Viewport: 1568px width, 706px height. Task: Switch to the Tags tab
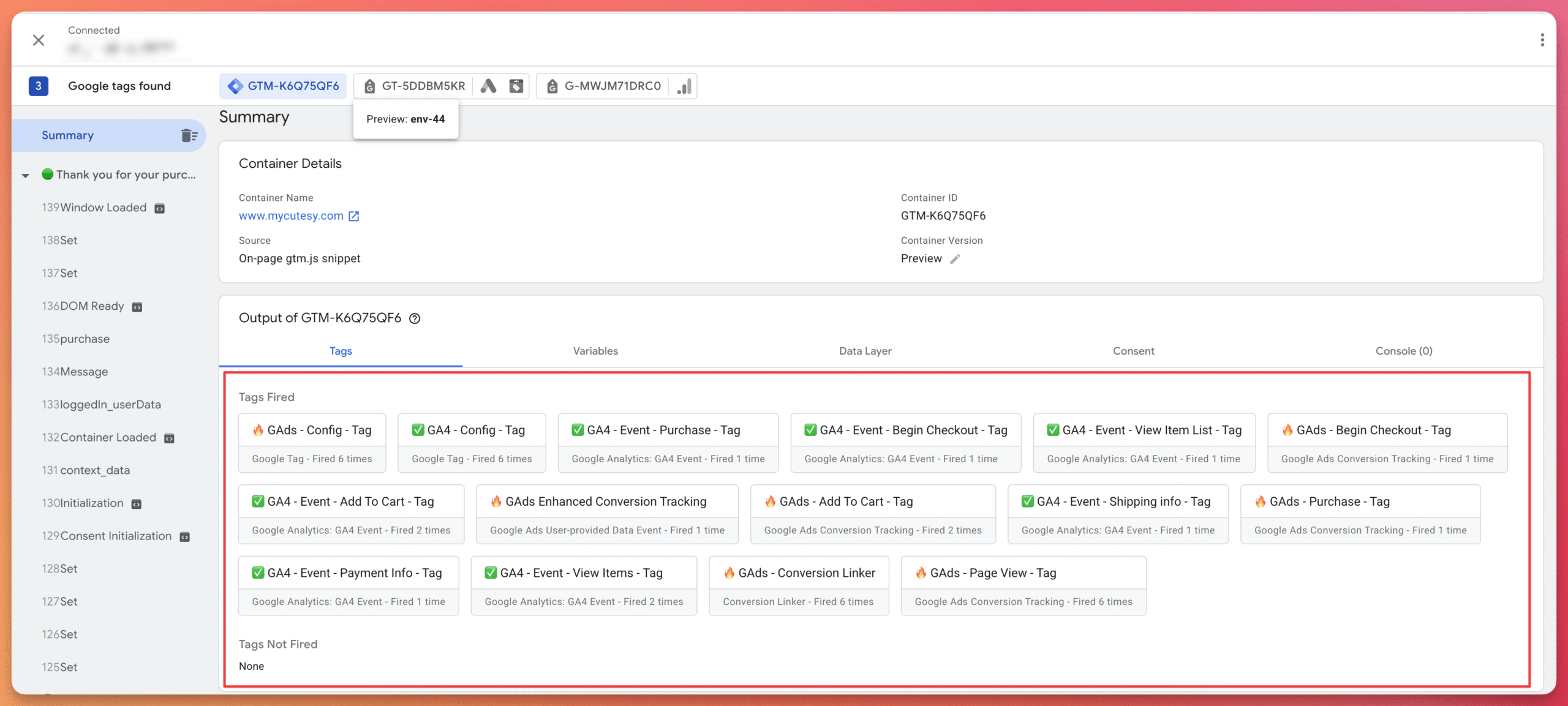tap(341, 351)
